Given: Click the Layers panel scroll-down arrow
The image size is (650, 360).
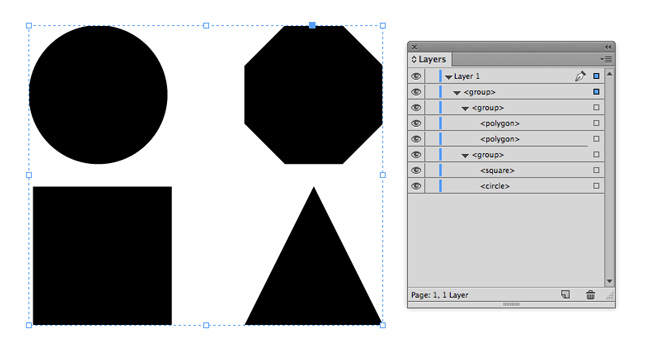Looking at the screenshot, I should (609, 281).
